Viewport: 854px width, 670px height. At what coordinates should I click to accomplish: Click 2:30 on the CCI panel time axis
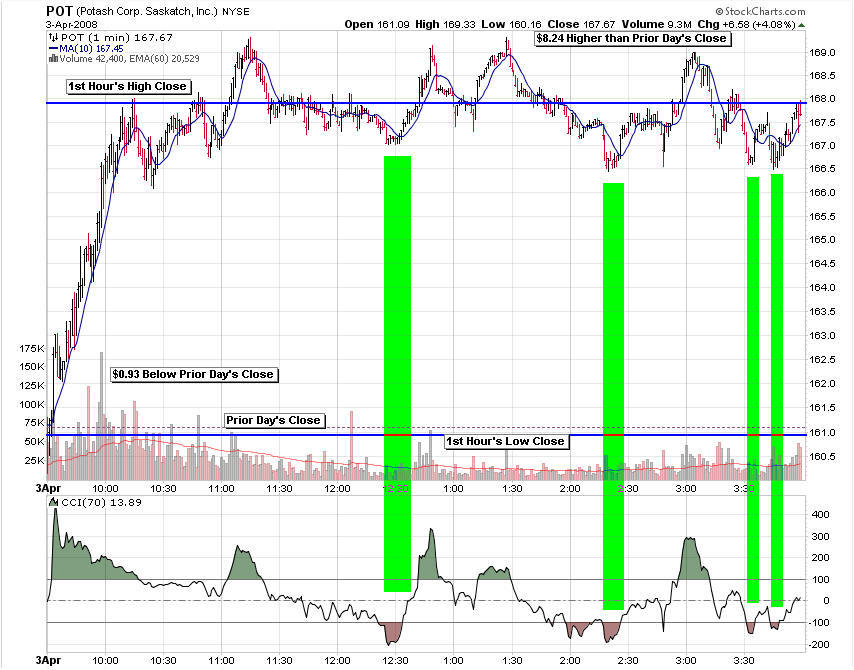[628, 661]
